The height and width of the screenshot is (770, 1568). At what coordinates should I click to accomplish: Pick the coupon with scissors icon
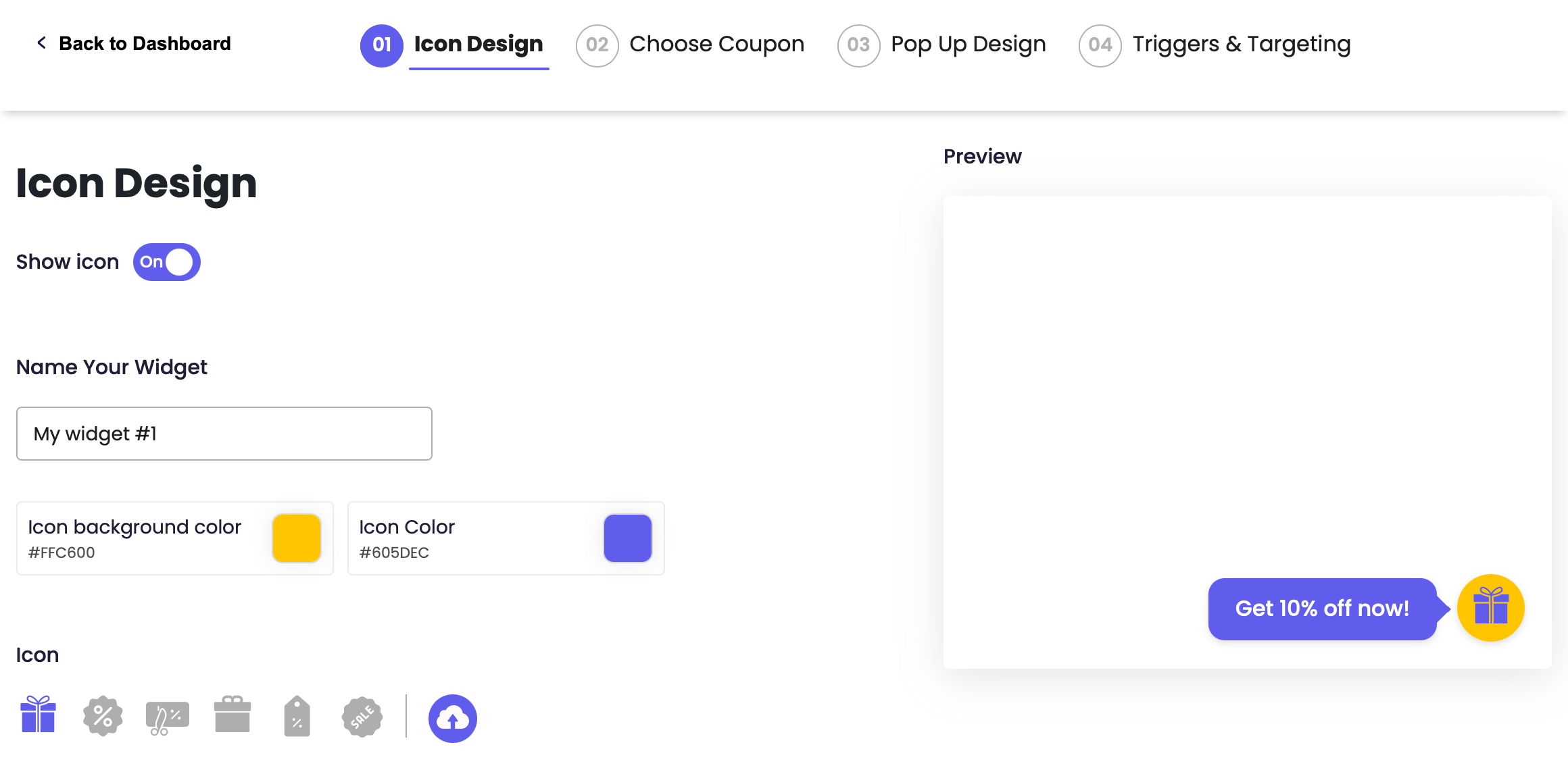(167, 717)
